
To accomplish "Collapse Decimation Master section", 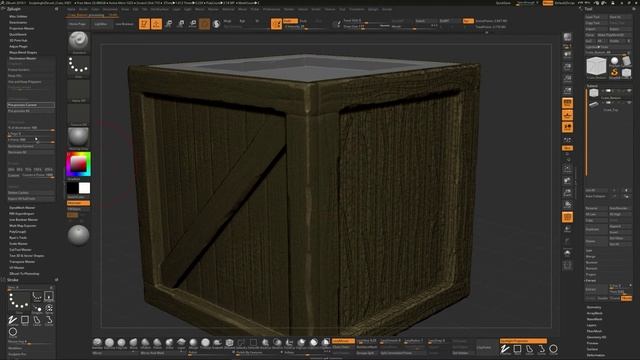I will click(23, 58).
